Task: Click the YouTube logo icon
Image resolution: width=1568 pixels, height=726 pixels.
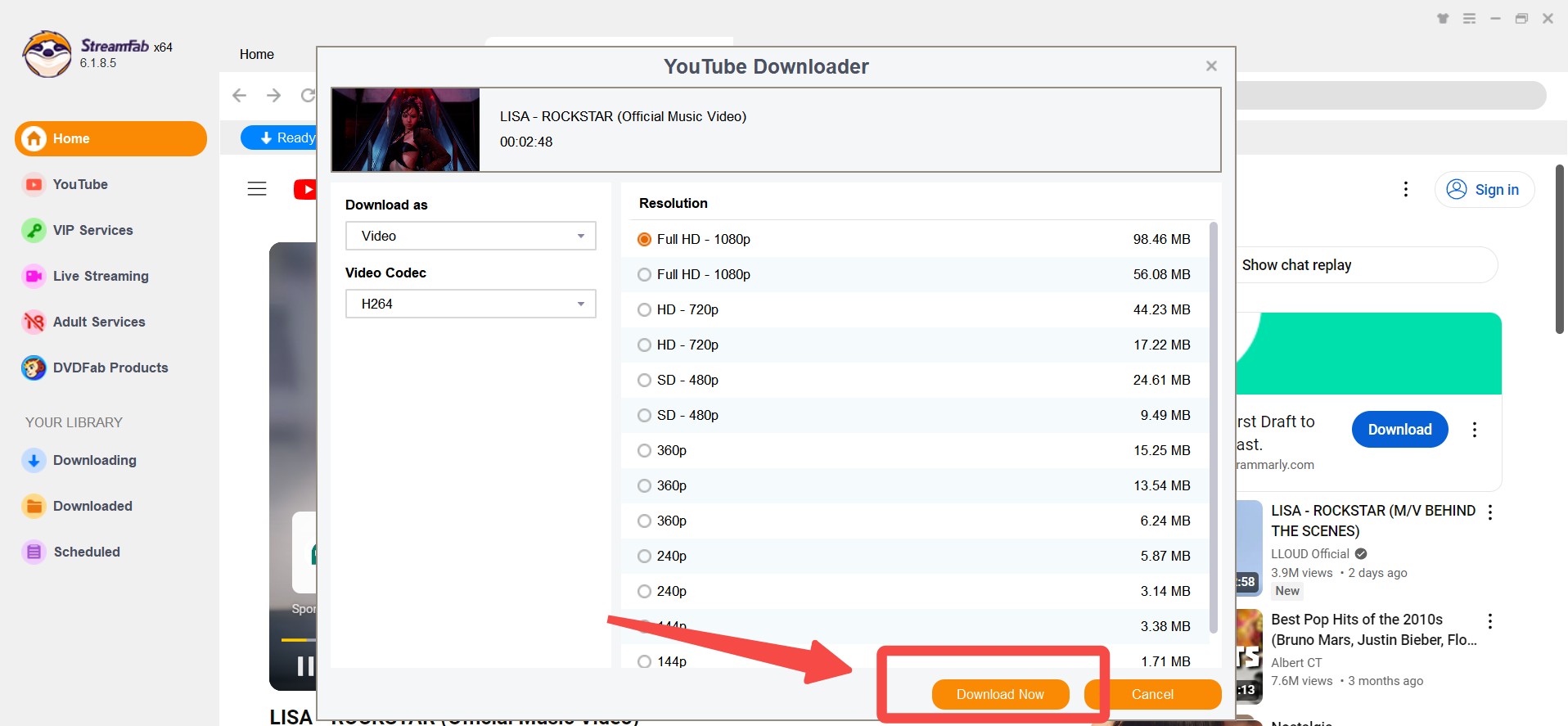Action: coord(304,189)
